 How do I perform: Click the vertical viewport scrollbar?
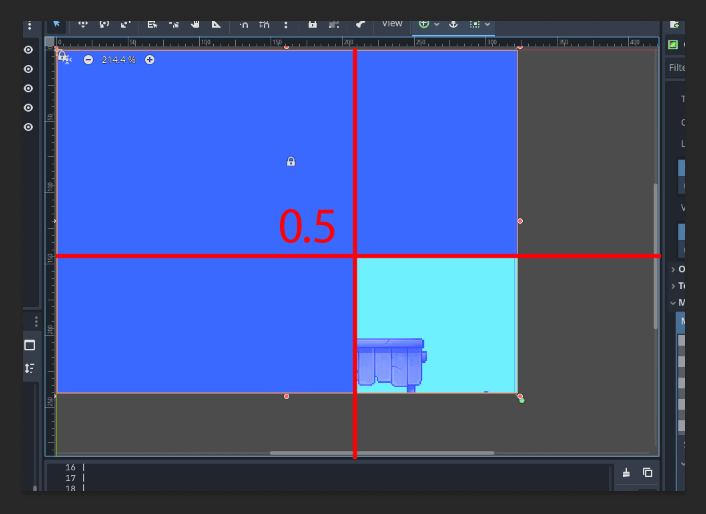[656, 256]
